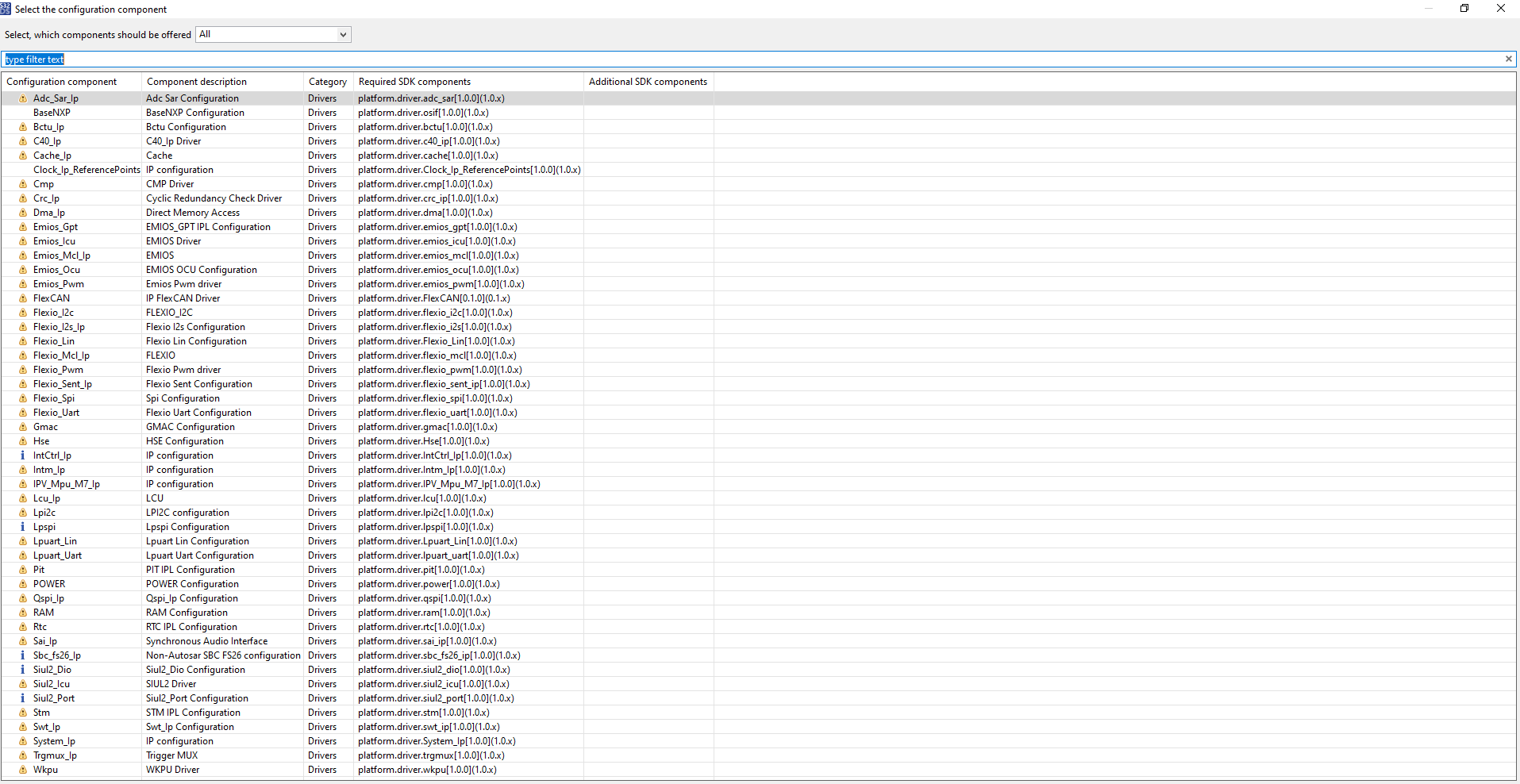Image resolution: width=1520 pixels, height=784 pixels.
Task: Click the warning icon beside Cmp
Action: pyautogui.click(x=22, y=183)
